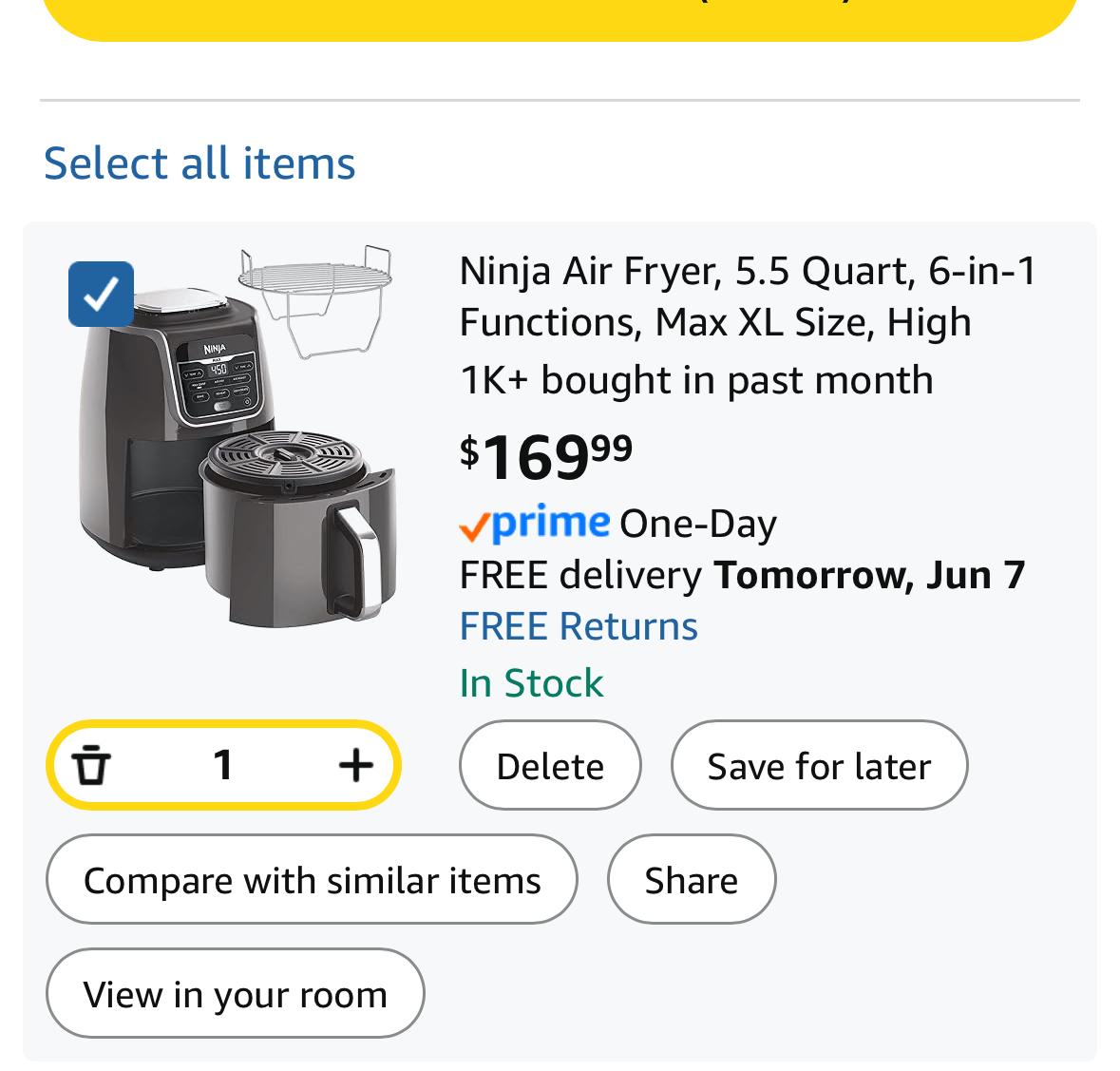Click FREE delivery Tomorrow, Jun 7 text

(742, 575)
